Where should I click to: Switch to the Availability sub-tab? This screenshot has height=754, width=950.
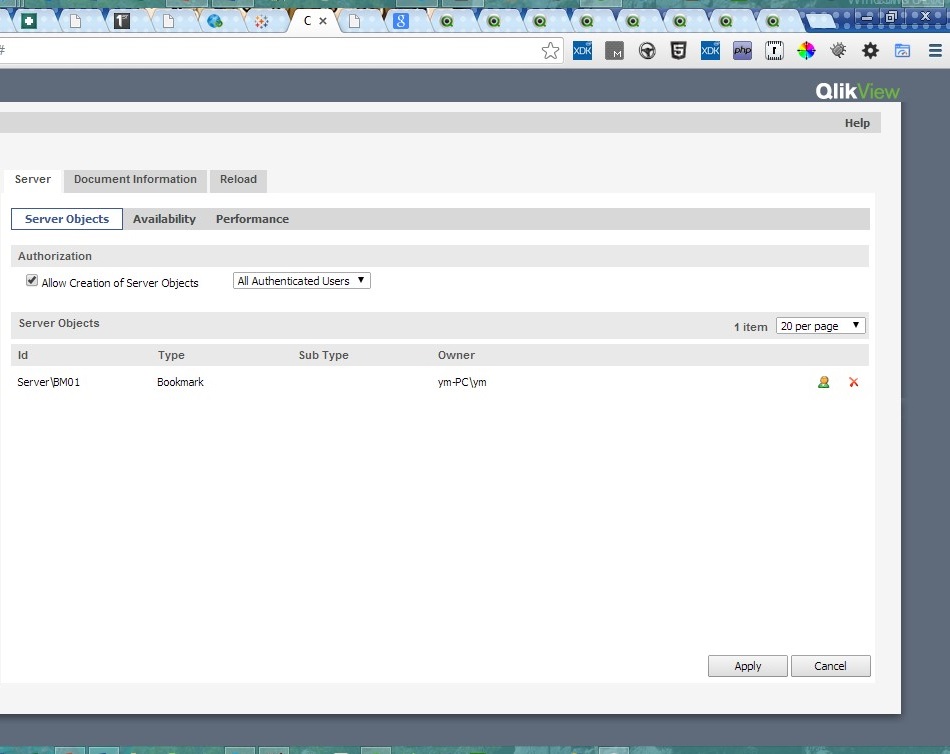coord(164,219)
